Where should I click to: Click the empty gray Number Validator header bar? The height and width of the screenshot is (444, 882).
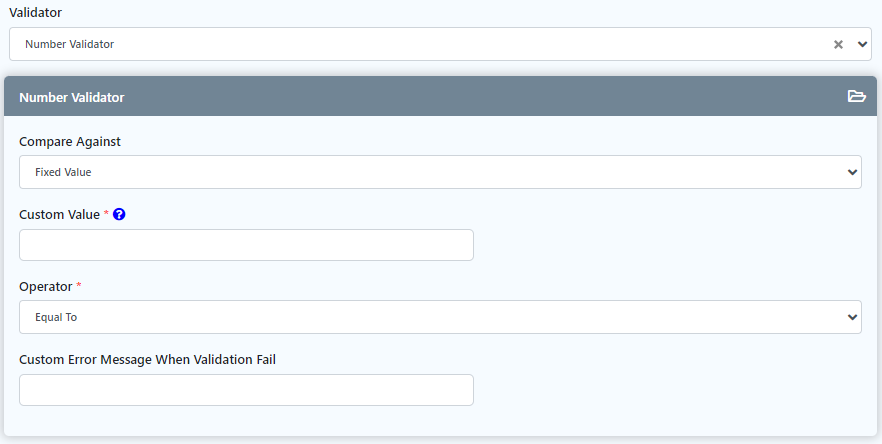[480, 98]
